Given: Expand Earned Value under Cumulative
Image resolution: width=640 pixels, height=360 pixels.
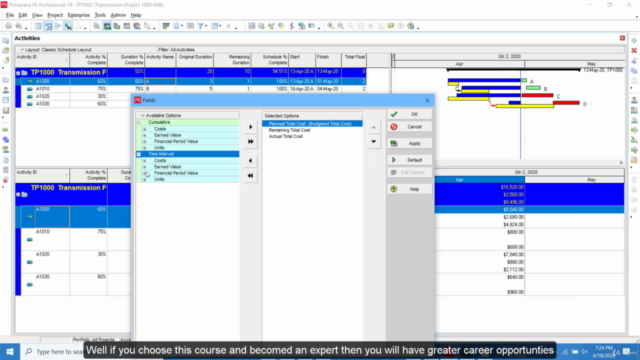Looking at the screenshot, I should [144, 135].
